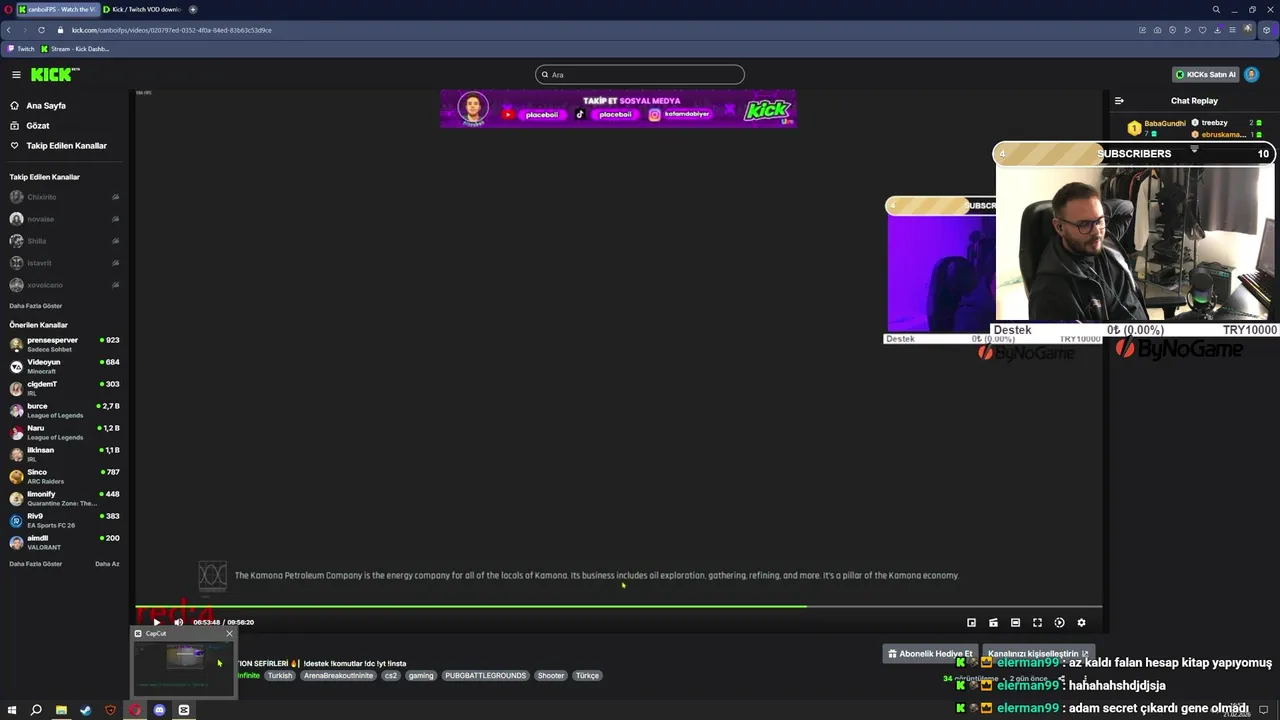Open the user profile avatar menu

[x=1252, y=75]
